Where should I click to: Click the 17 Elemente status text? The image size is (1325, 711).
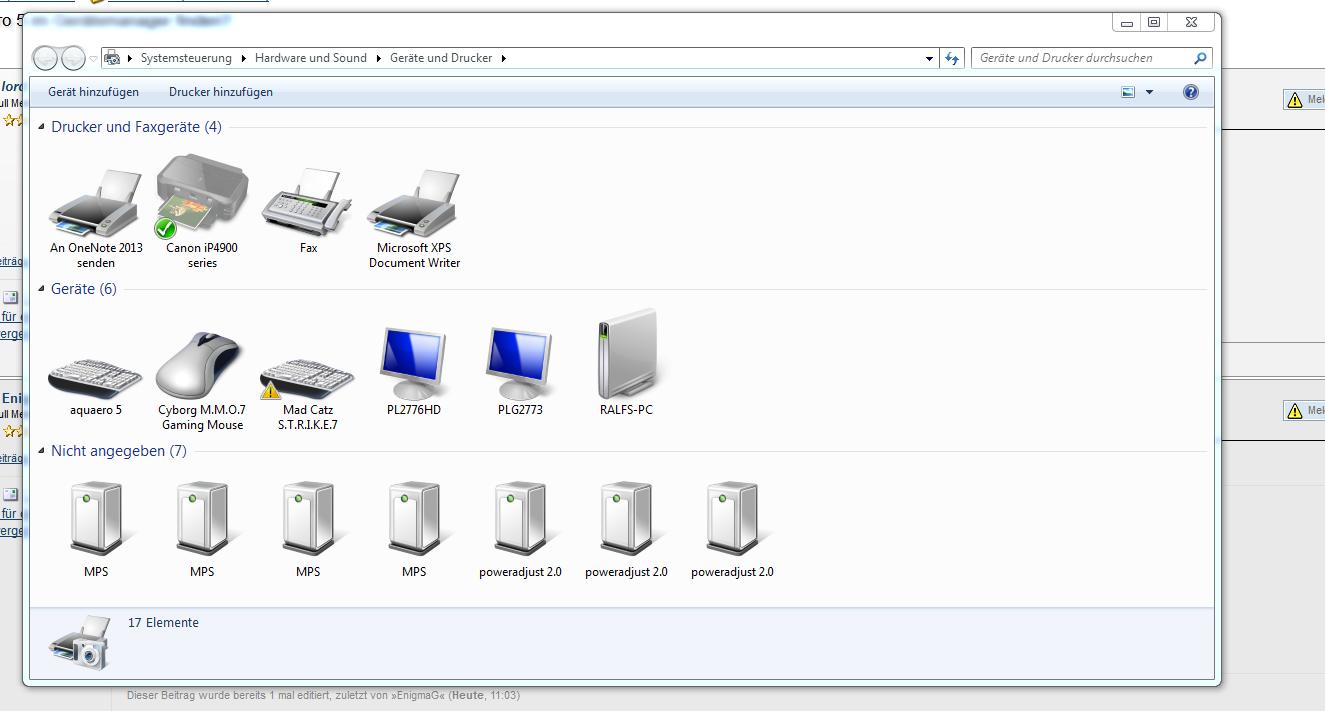[x=163, y=623]
